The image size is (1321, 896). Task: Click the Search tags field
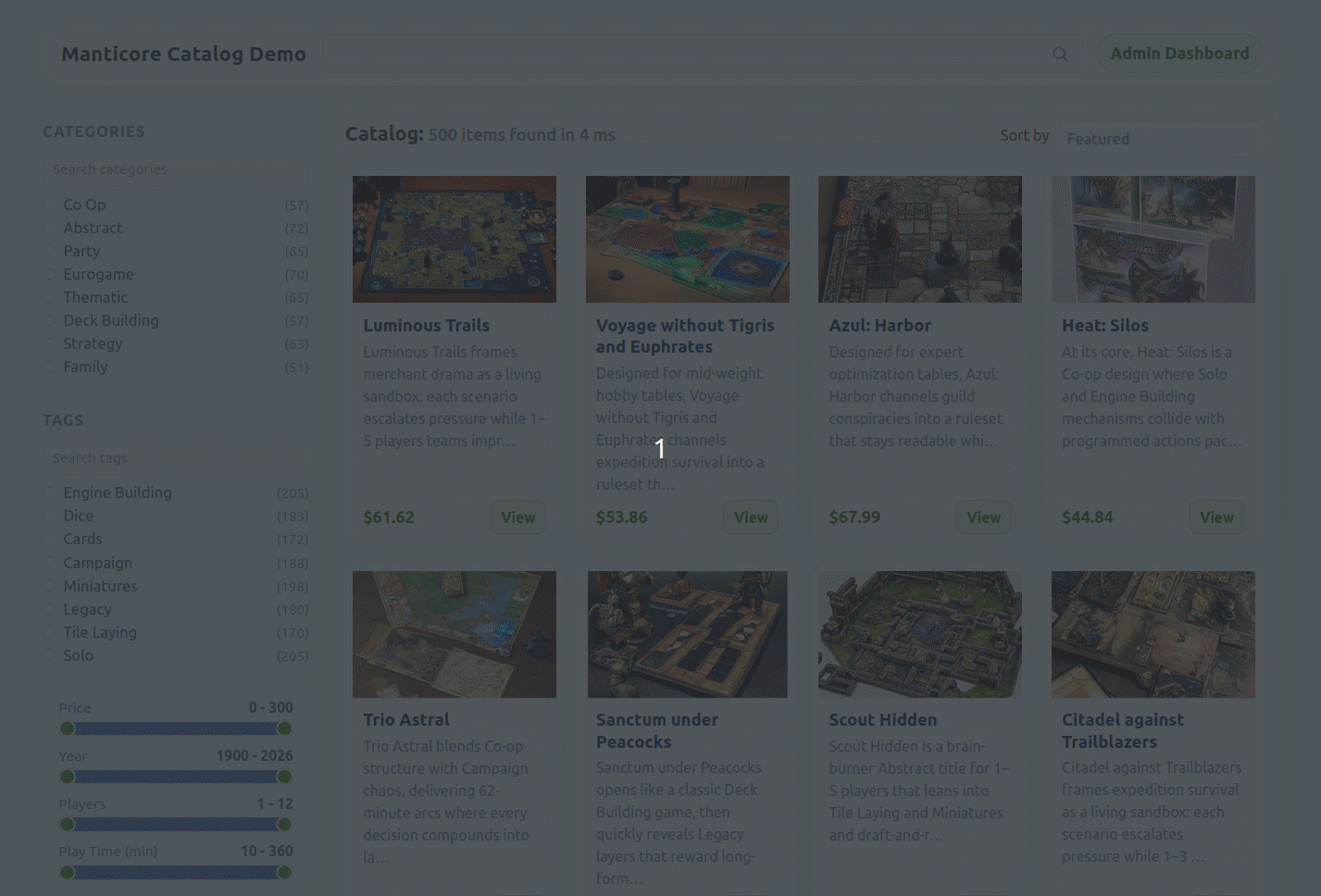(x=176, y=458)
